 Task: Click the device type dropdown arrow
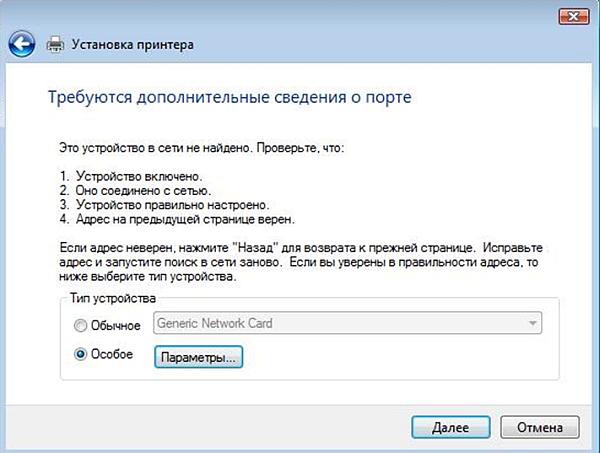(530, 323)
